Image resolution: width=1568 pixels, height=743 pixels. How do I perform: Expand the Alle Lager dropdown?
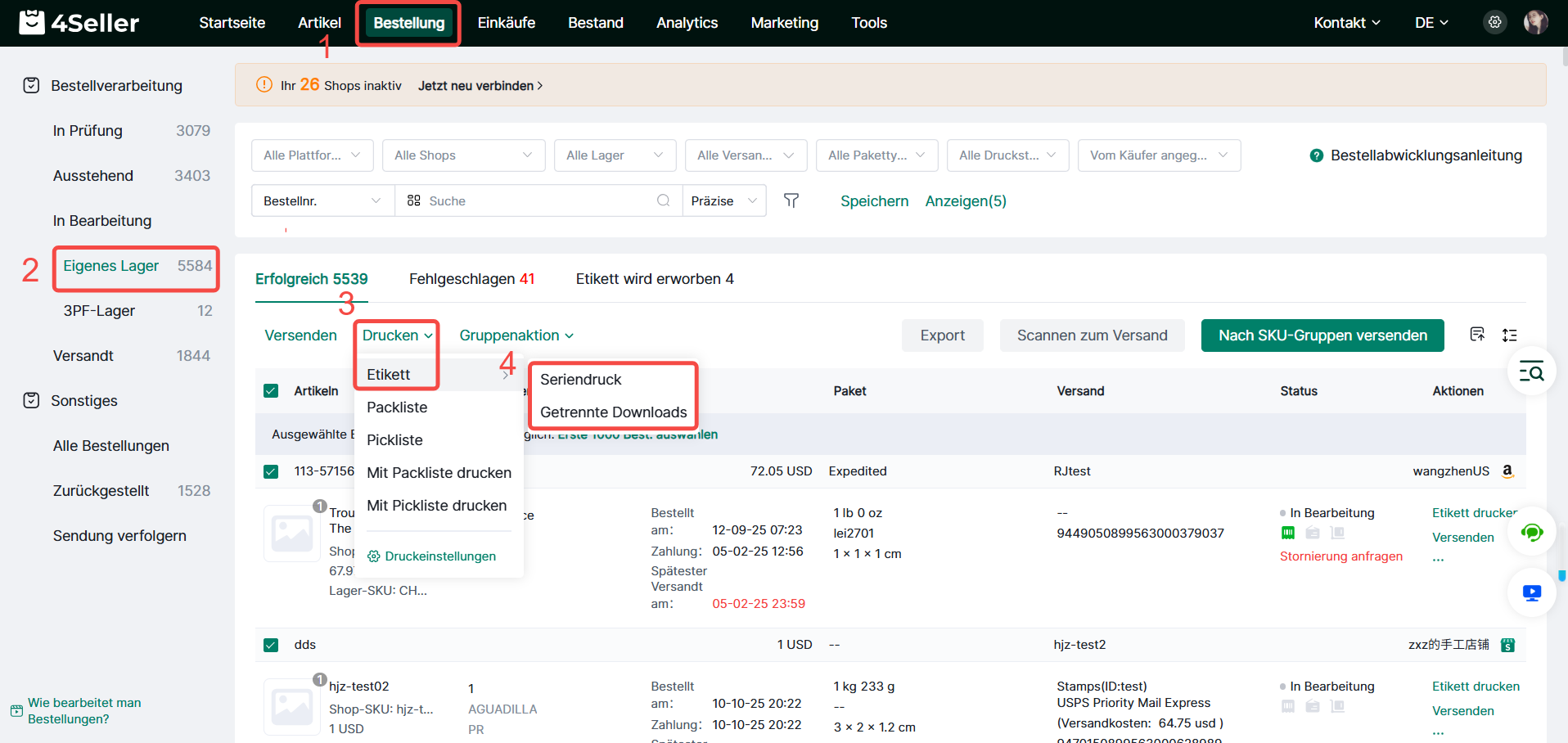(615, 155)
